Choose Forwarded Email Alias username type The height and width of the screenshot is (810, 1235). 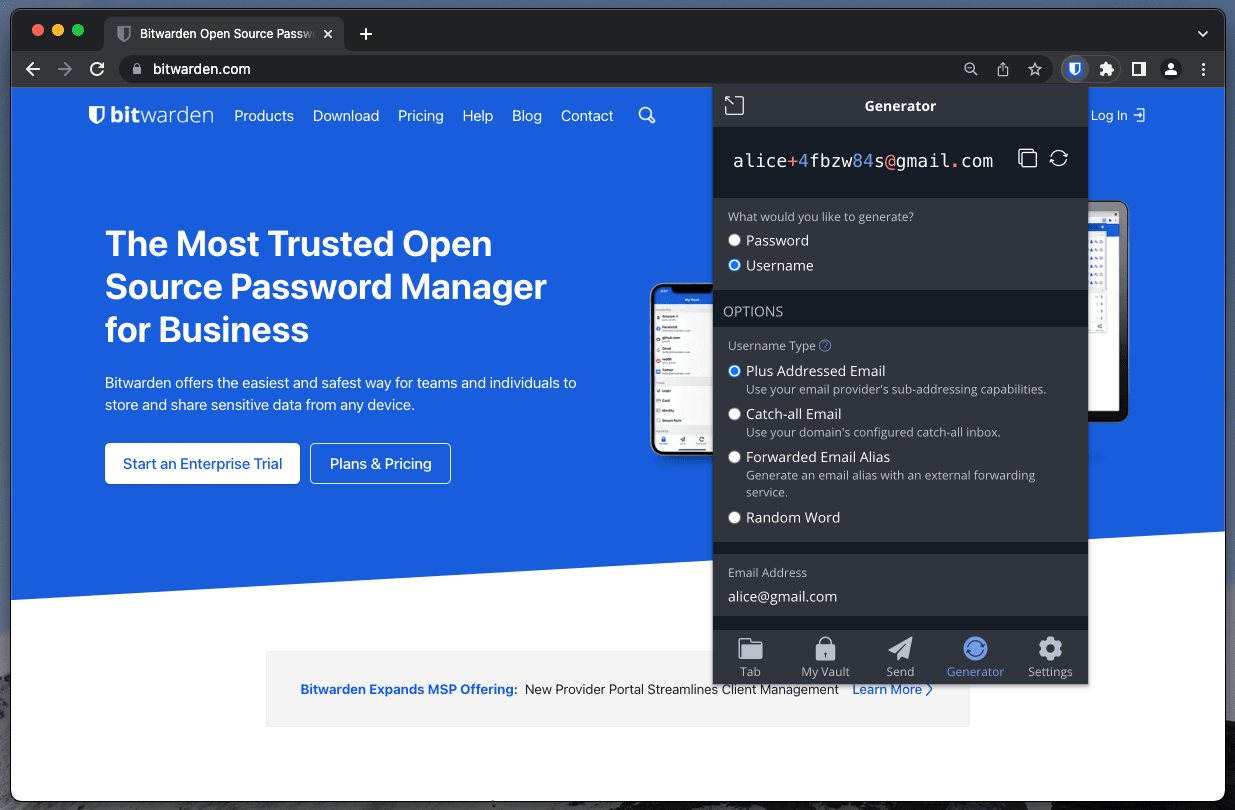pos(735,456)
